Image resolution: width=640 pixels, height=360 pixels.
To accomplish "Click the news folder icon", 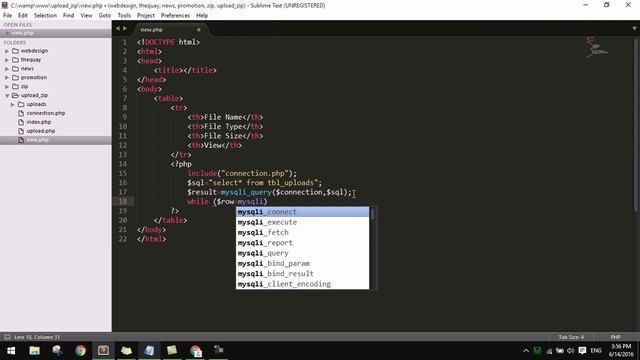I will click(16, 69).
